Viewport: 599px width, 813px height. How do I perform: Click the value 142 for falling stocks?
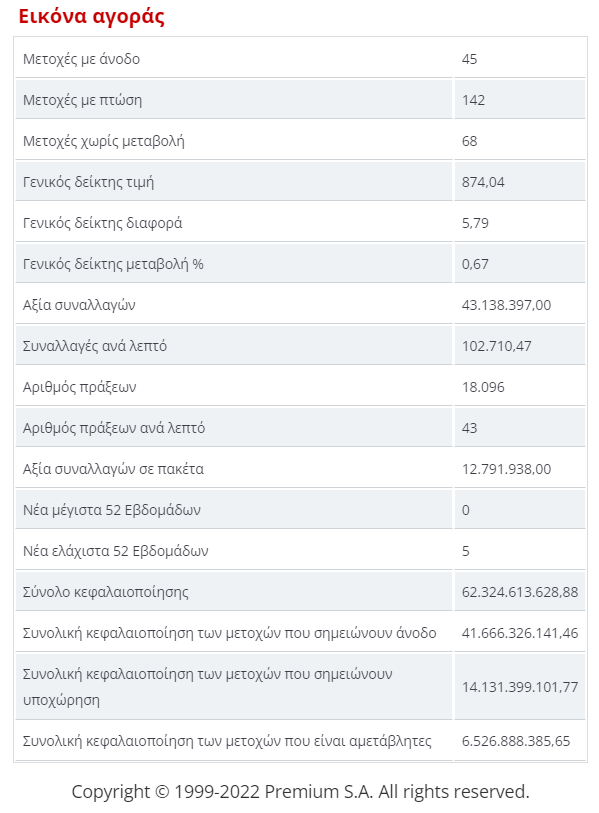tap(473, 100)
